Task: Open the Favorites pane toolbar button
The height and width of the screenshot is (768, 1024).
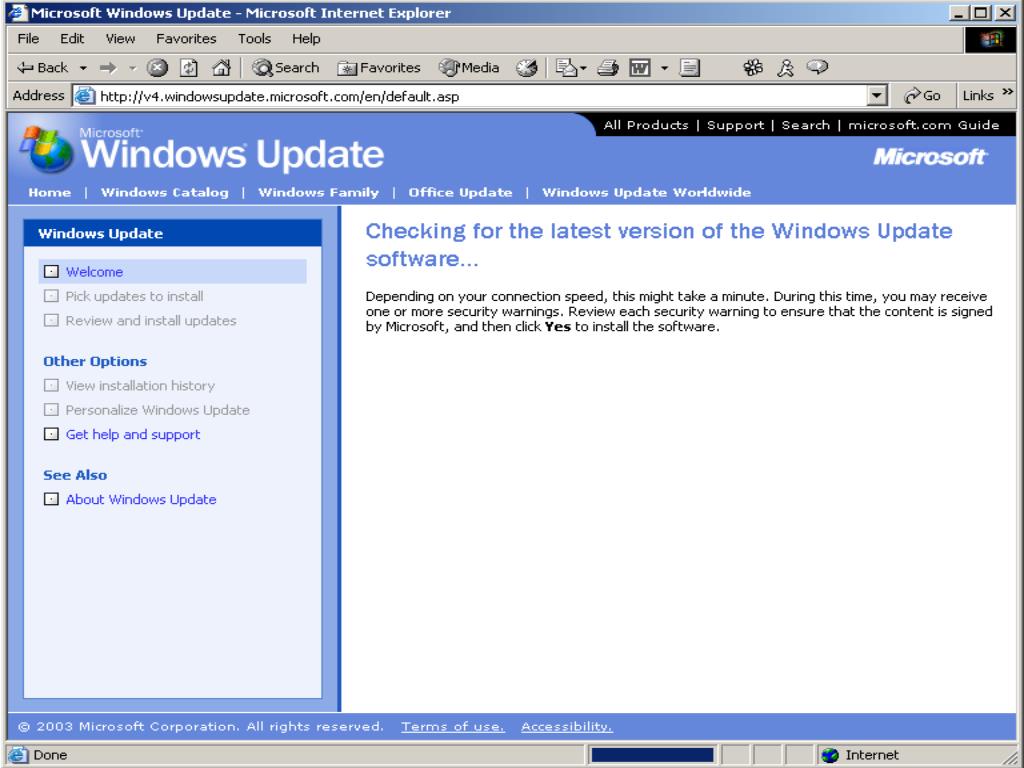Action: tap(379, 67)
